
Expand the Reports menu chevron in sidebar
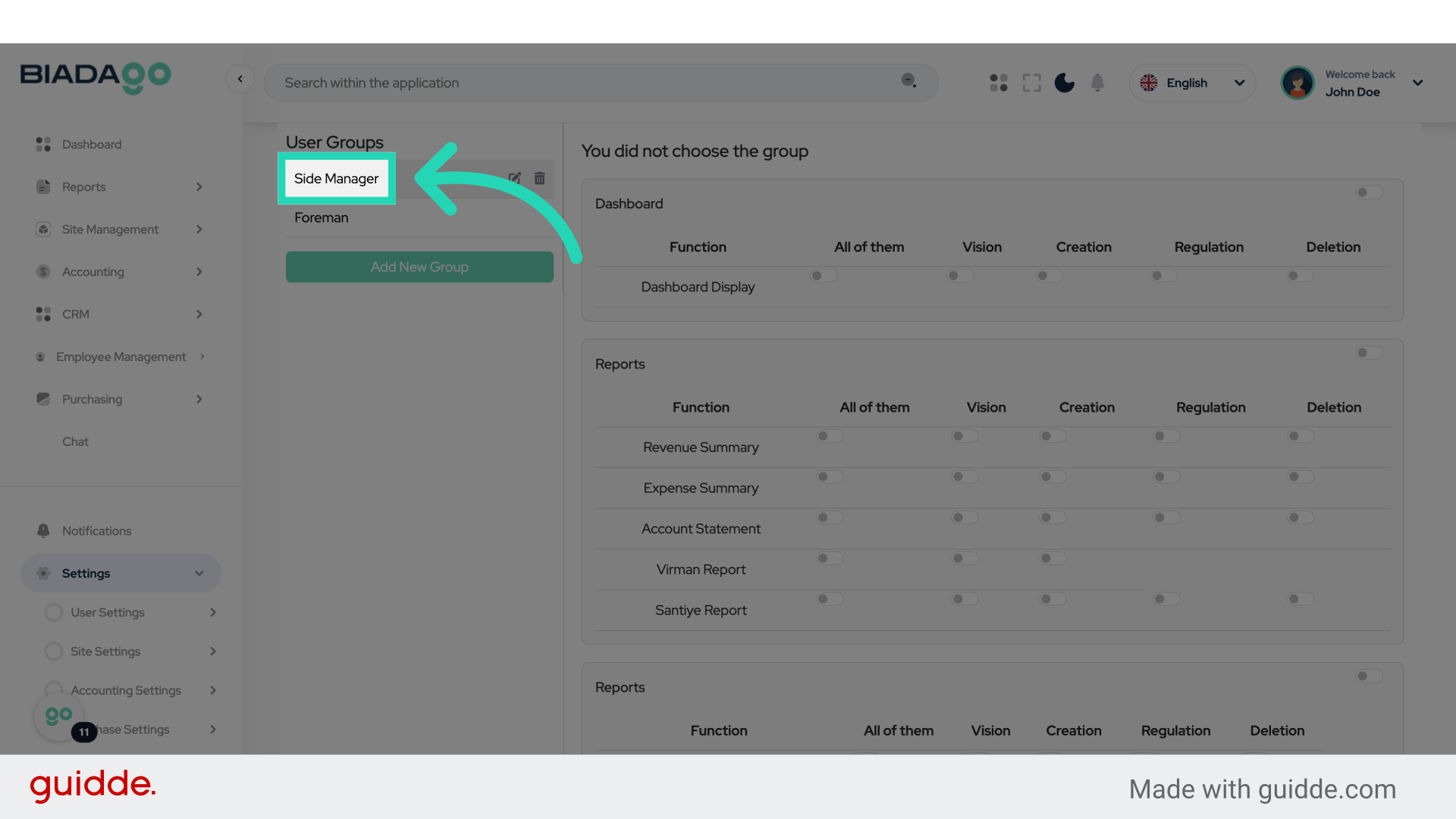[199, 187]
